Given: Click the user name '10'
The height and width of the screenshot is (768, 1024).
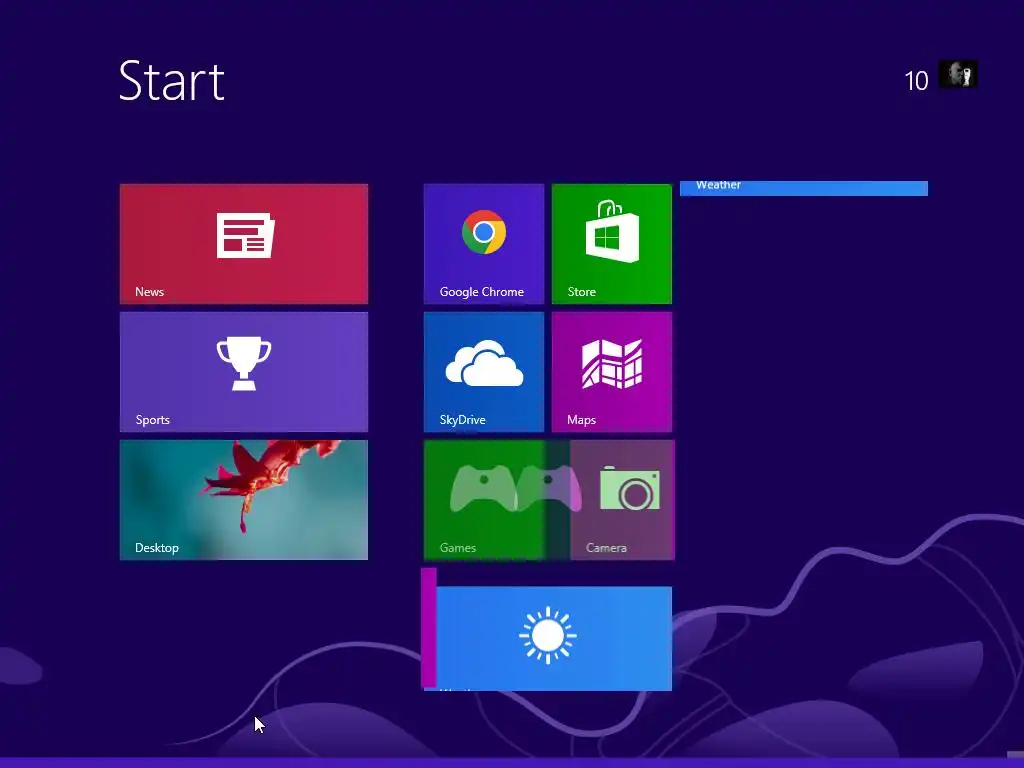Looking at the screenshot, I should tap(916, 81).
